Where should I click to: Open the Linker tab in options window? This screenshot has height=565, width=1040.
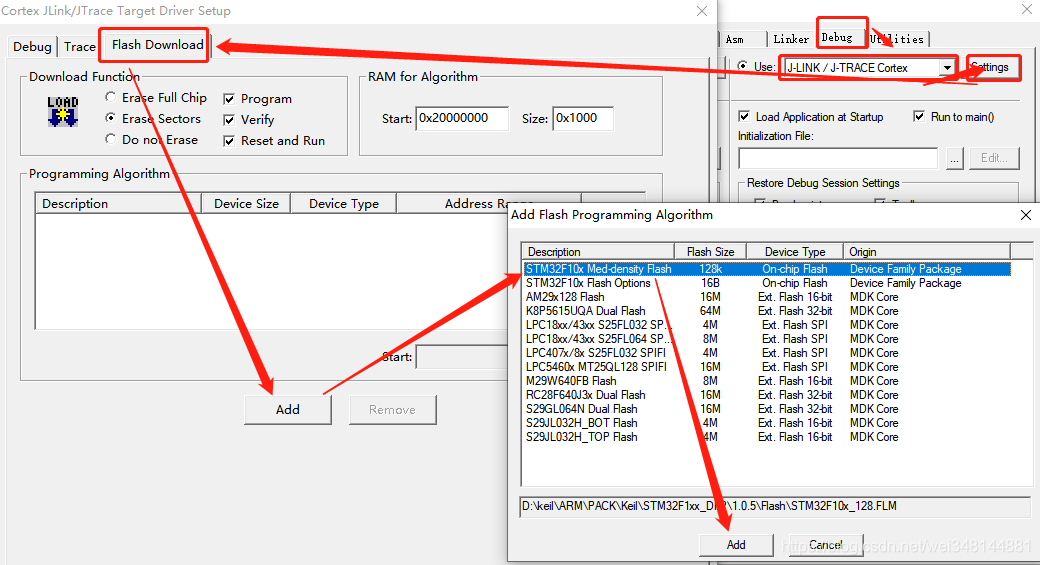click(791, 39)
